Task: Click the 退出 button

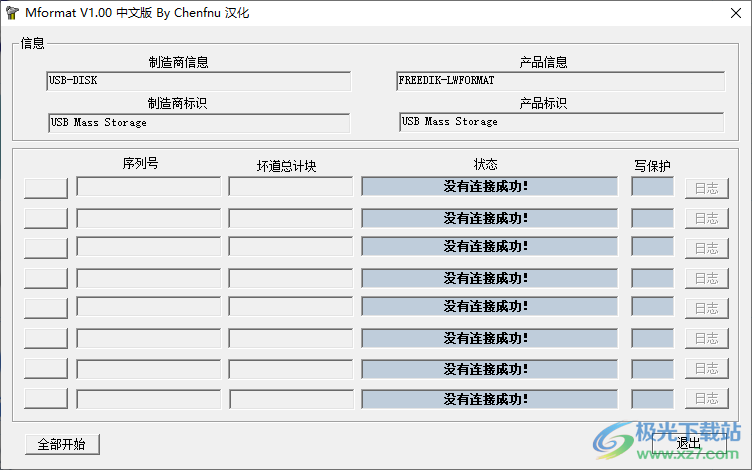Action: point(689,444)
